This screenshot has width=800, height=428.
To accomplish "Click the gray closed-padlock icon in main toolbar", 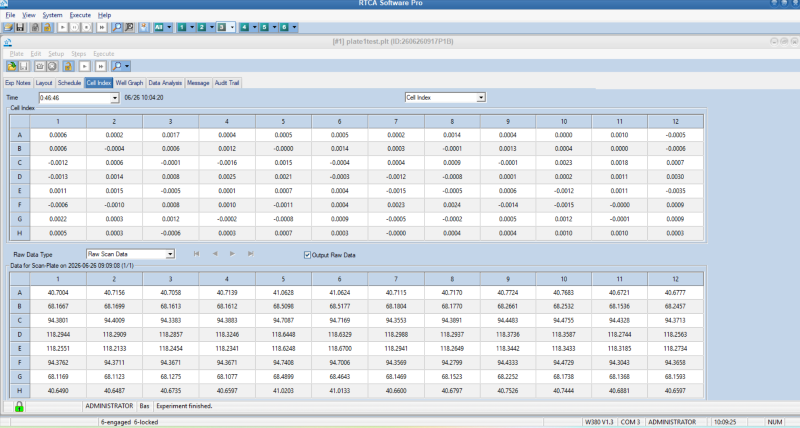I will coord(35,28).
